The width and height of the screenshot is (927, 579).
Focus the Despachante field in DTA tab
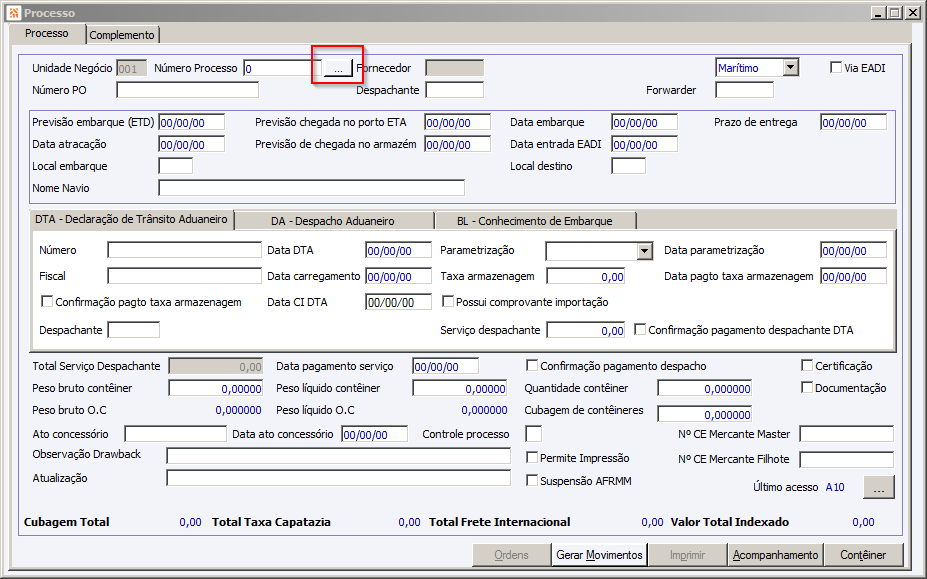[x=134, y=330]
